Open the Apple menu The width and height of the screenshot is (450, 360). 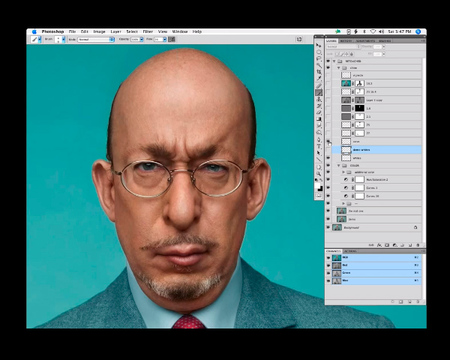tap(34, 32)
